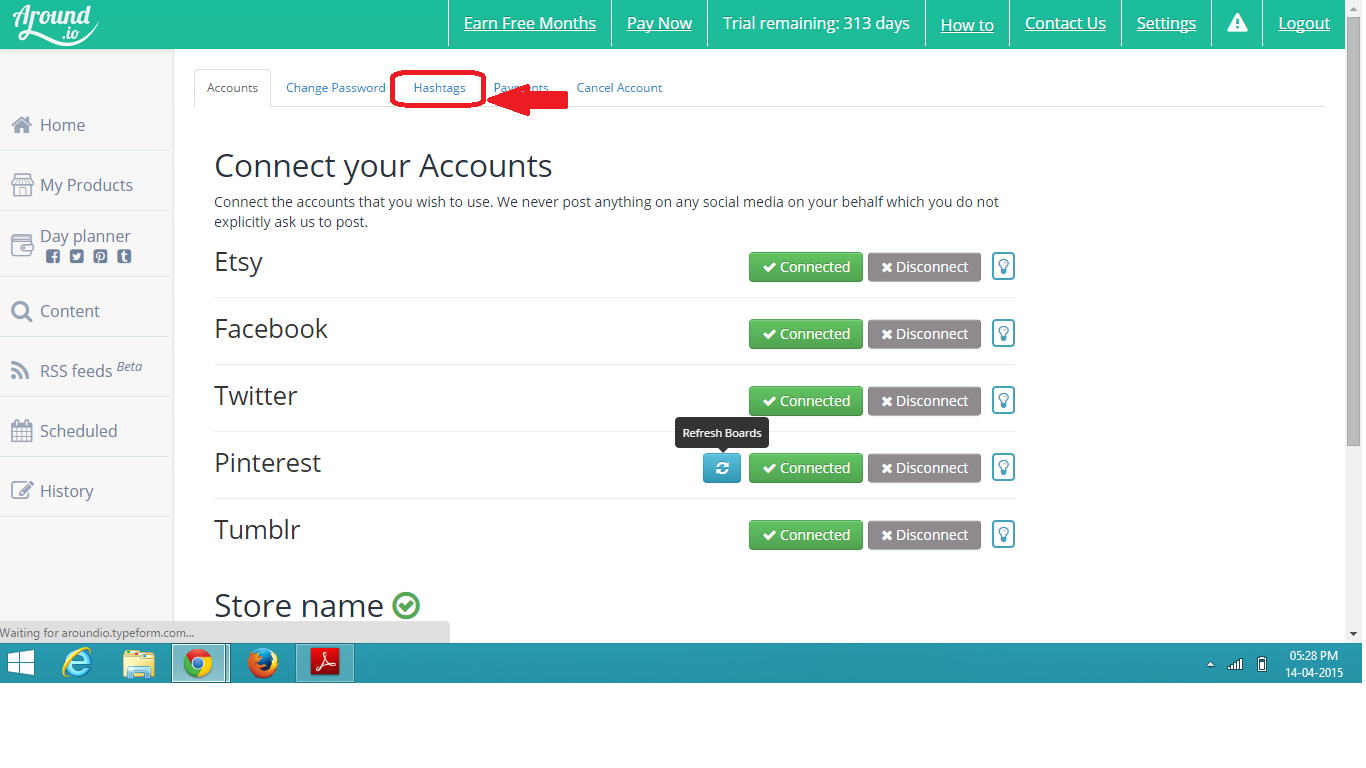Image resolution: width=1366 pixels, height=768 pixels.
Task: Open Contact Us link
Action: 1065,24
